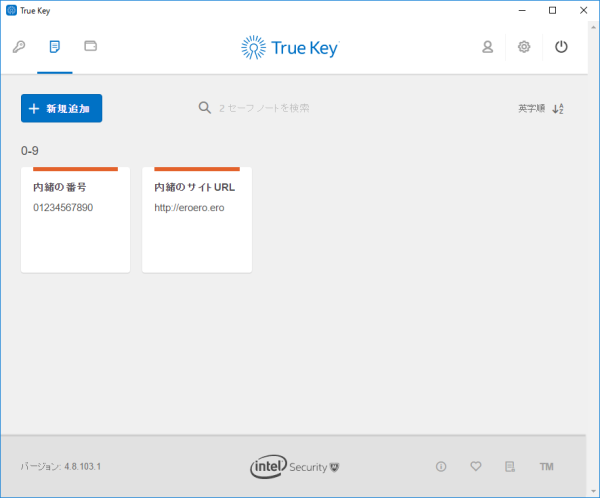Screen dimensions: 600x498
Task: Open the 英字順 sort dropdown
Action: tap(532, 109)
